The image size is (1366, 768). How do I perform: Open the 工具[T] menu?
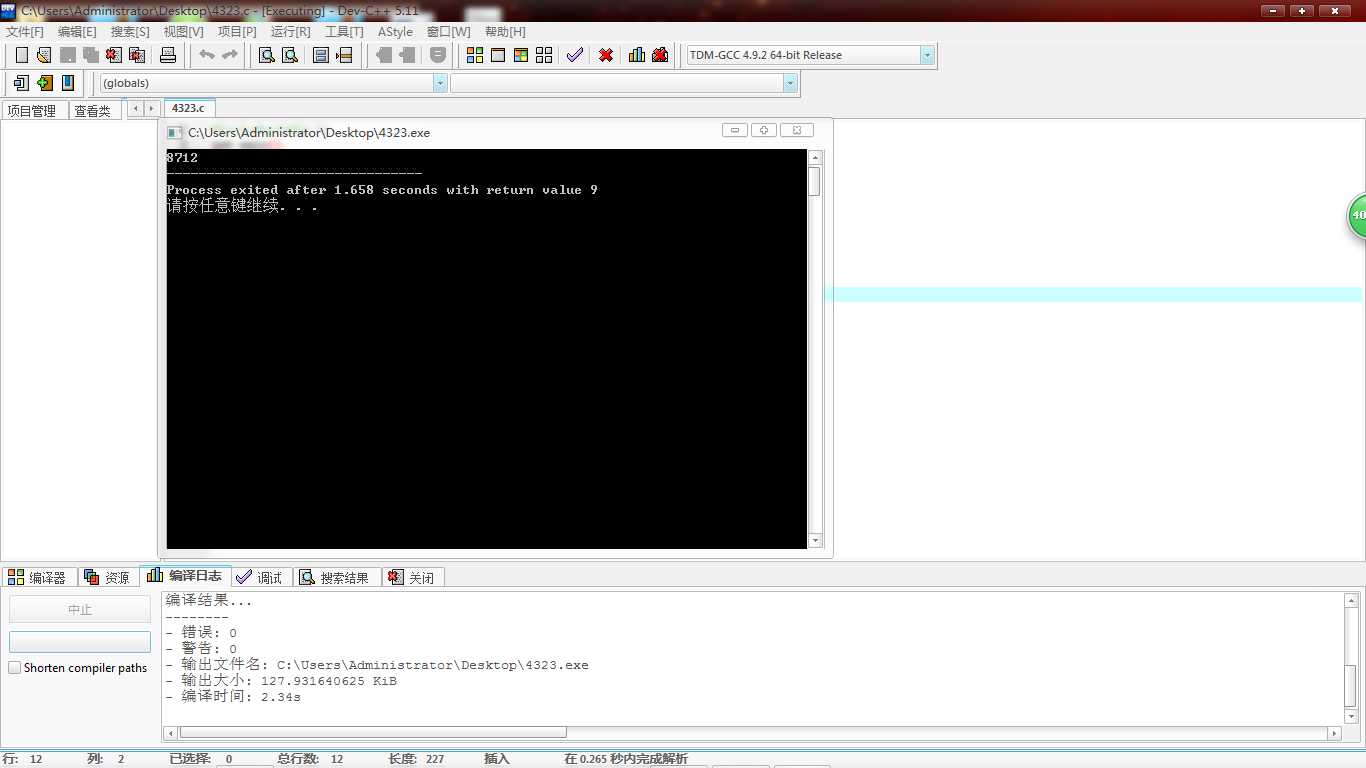coord(344,32)
